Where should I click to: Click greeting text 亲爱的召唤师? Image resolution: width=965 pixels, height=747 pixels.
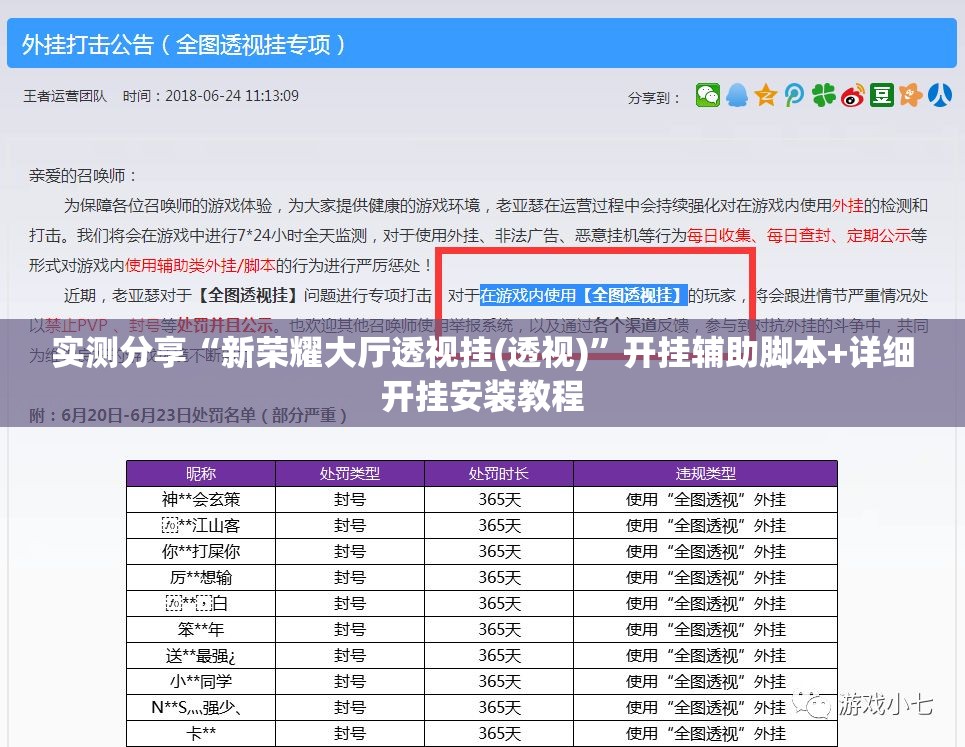pos(77,176)
